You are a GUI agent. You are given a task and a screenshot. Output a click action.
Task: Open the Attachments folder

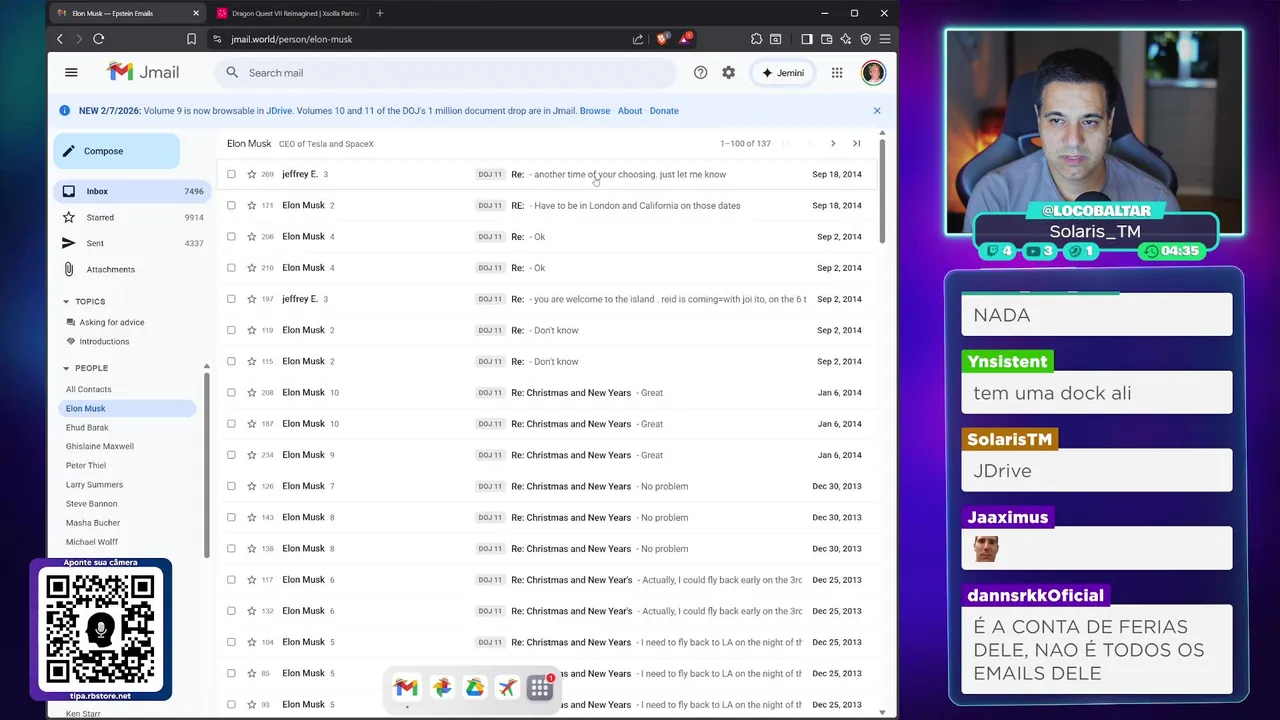[x=130, y=269]
